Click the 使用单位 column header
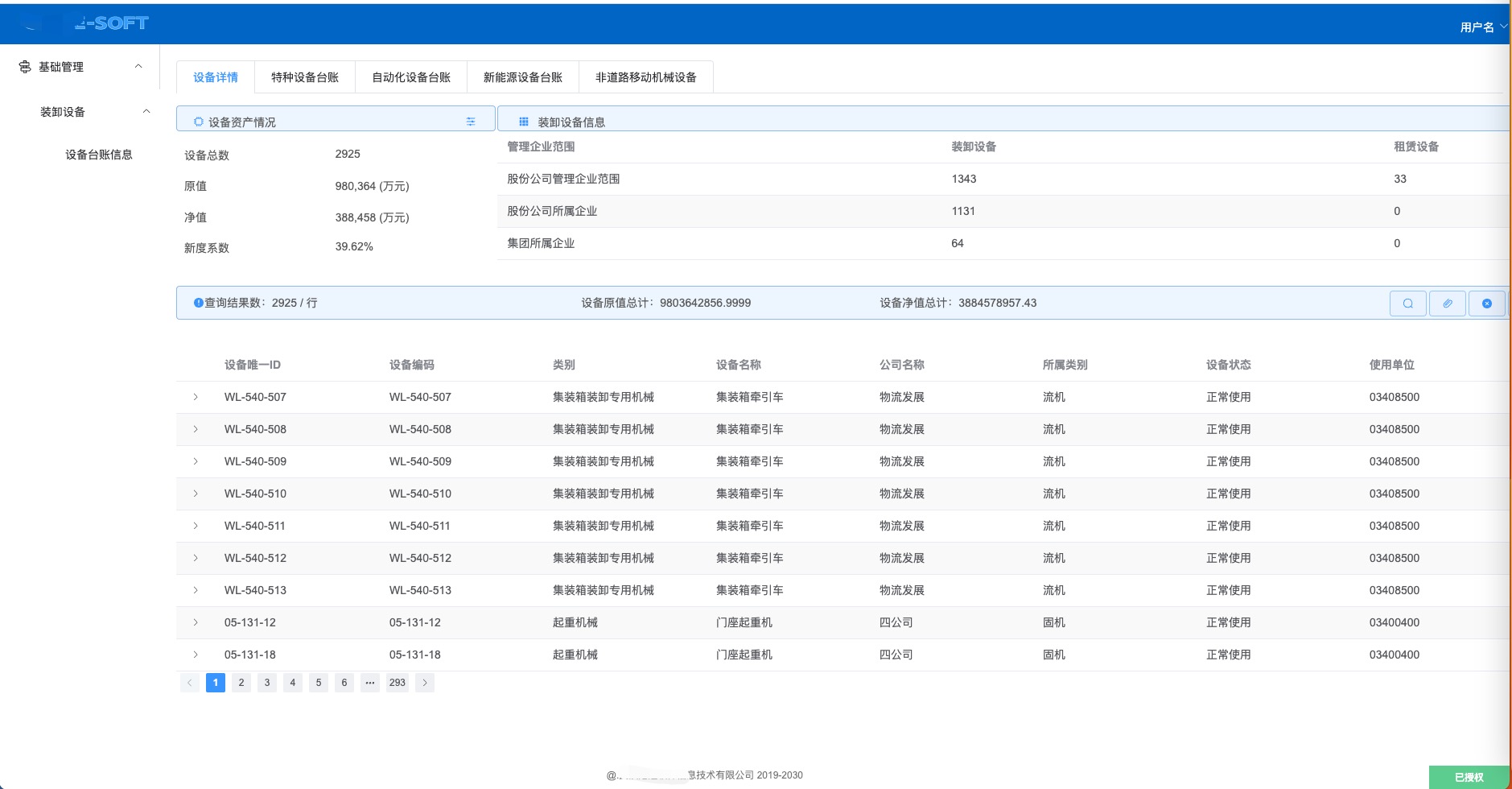Image resolution: width=1512 pixels, height=789 pixels. click(x=1392, y=365)
